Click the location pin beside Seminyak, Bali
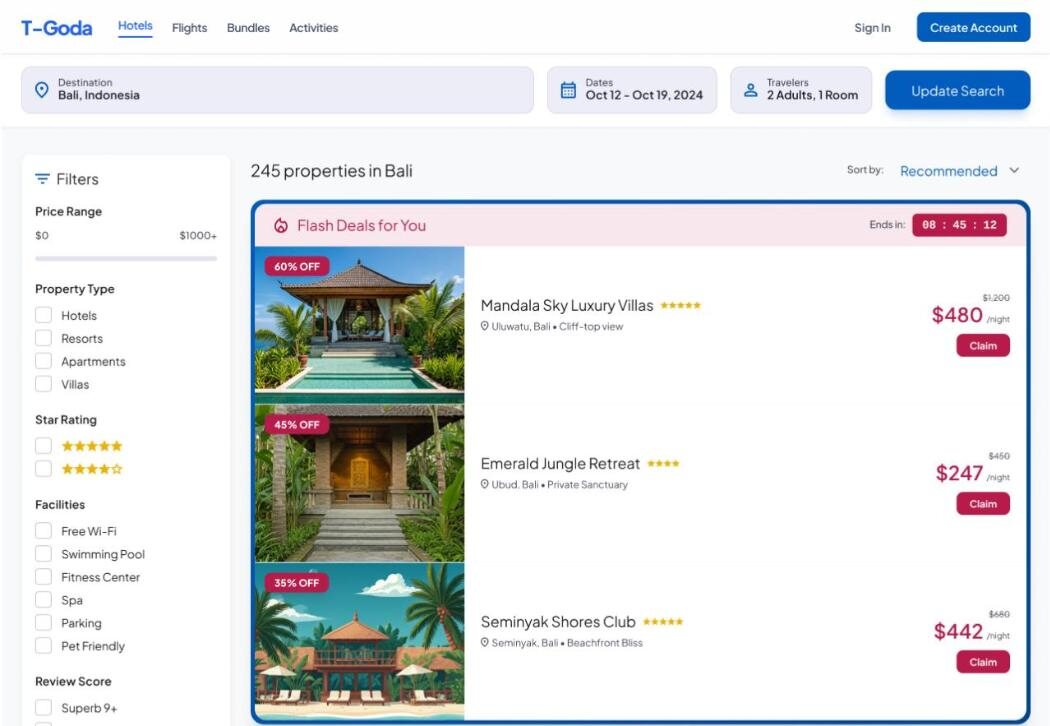The image size is (1050, 726). tap(485, 642)
